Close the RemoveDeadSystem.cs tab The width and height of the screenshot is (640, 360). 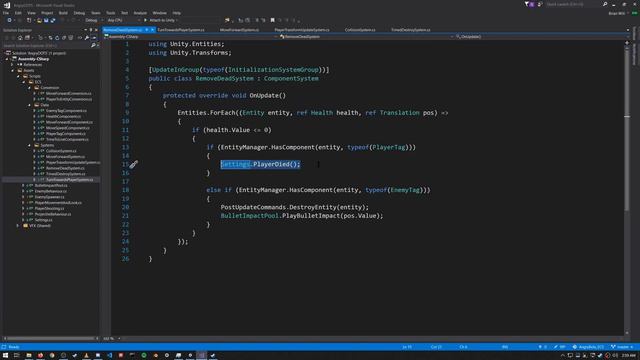click(x=152, y=30)
